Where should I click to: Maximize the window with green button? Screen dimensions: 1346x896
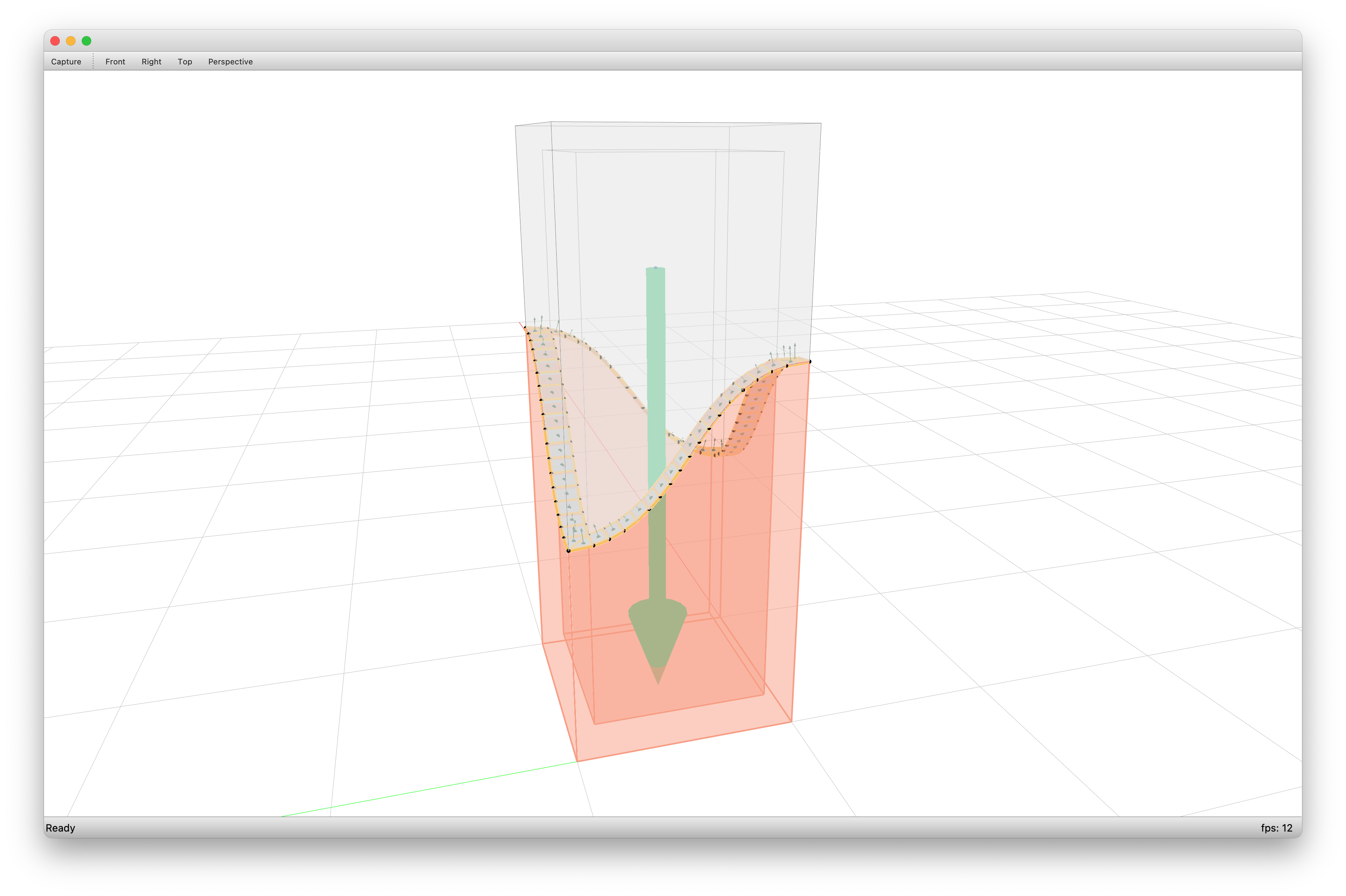(x=86, y=40)
